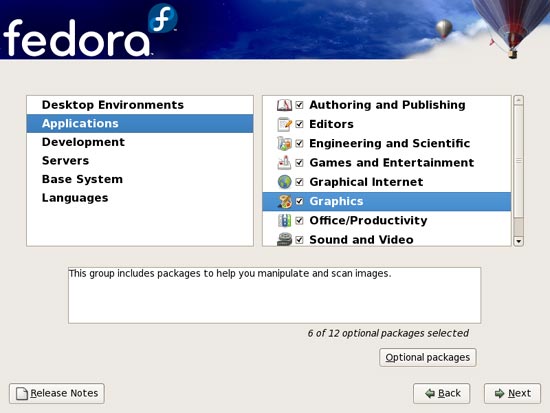The width and height of the screenshot is (550, 413).
Task: Click the Authoring and Publishing book icon
Action: [284, 105]
